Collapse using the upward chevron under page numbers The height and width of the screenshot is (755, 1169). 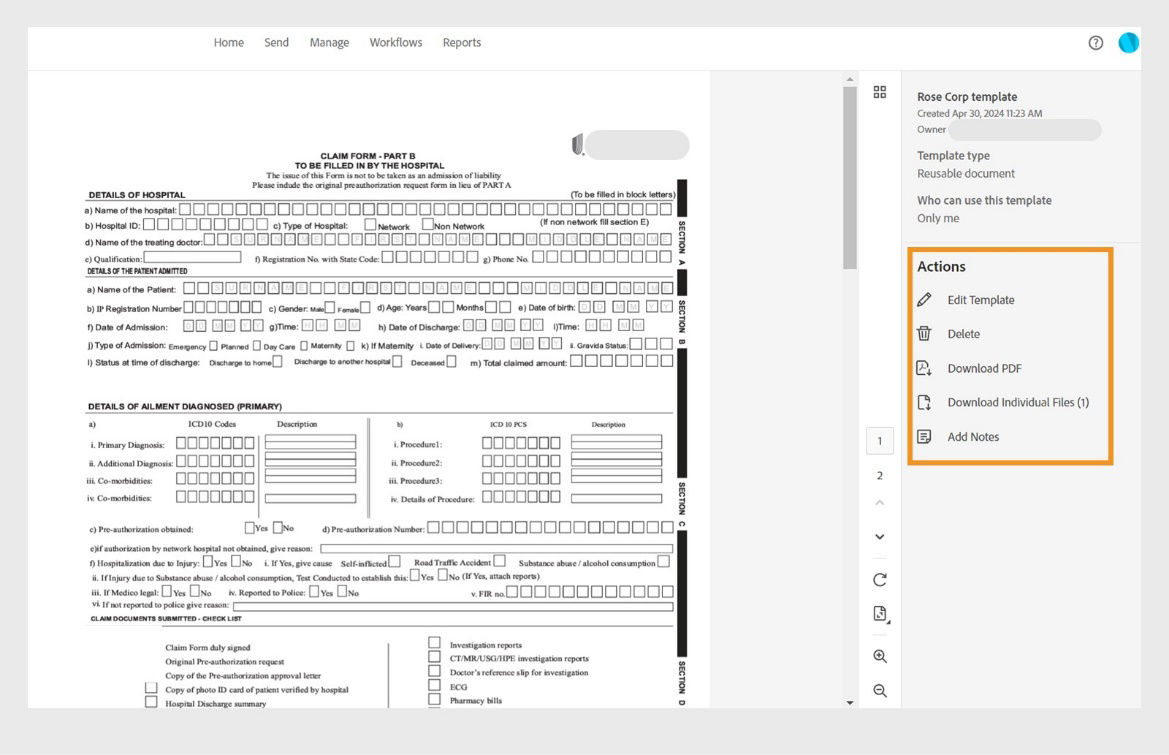coord(880,503)
